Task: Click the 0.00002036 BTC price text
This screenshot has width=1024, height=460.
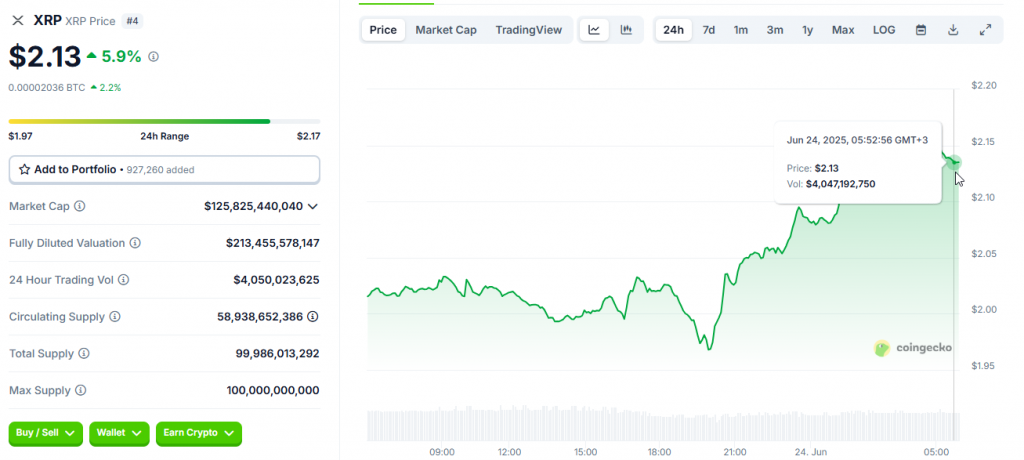Action: click(47, 87)
